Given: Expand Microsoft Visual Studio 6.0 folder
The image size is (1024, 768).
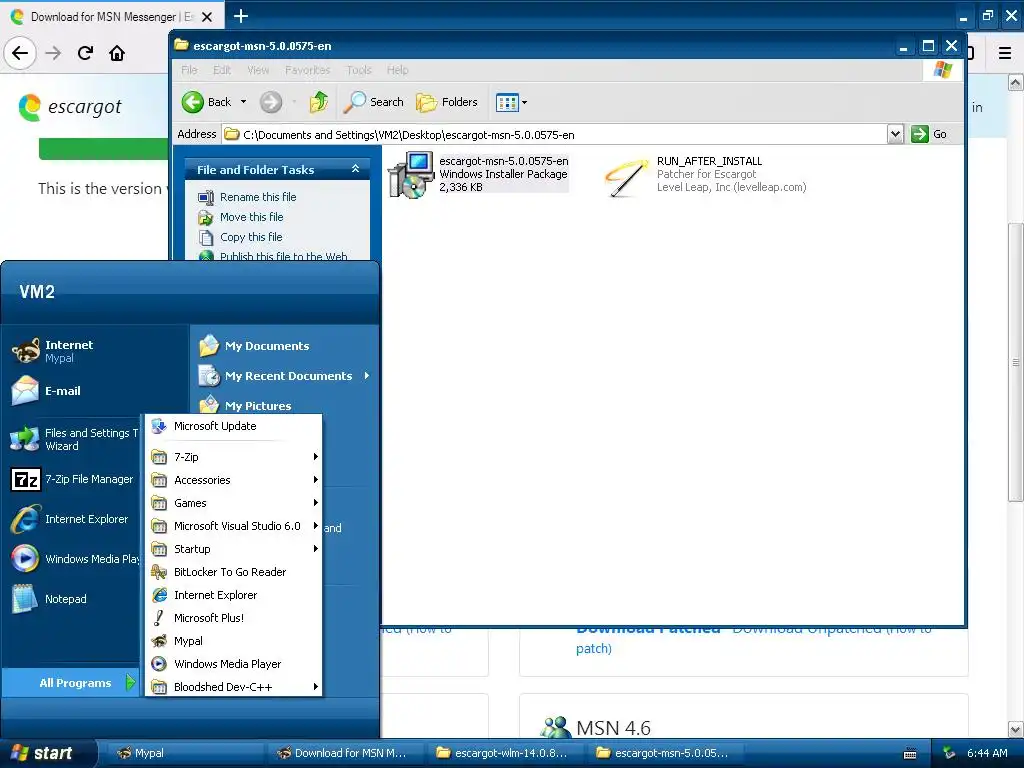Looking at the screenshot, I should (233, 526).
